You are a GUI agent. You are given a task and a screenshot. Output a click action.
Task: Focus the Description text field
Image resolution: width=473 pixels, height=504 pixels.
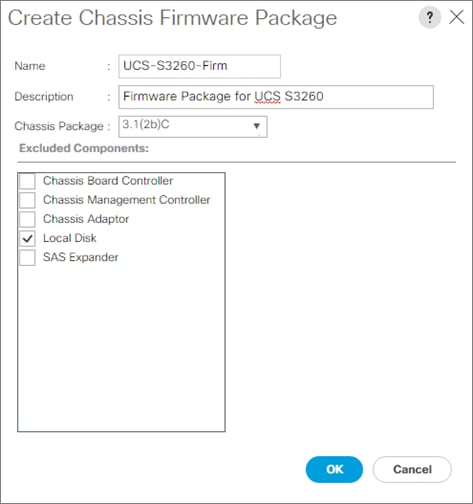coord(276,97)
